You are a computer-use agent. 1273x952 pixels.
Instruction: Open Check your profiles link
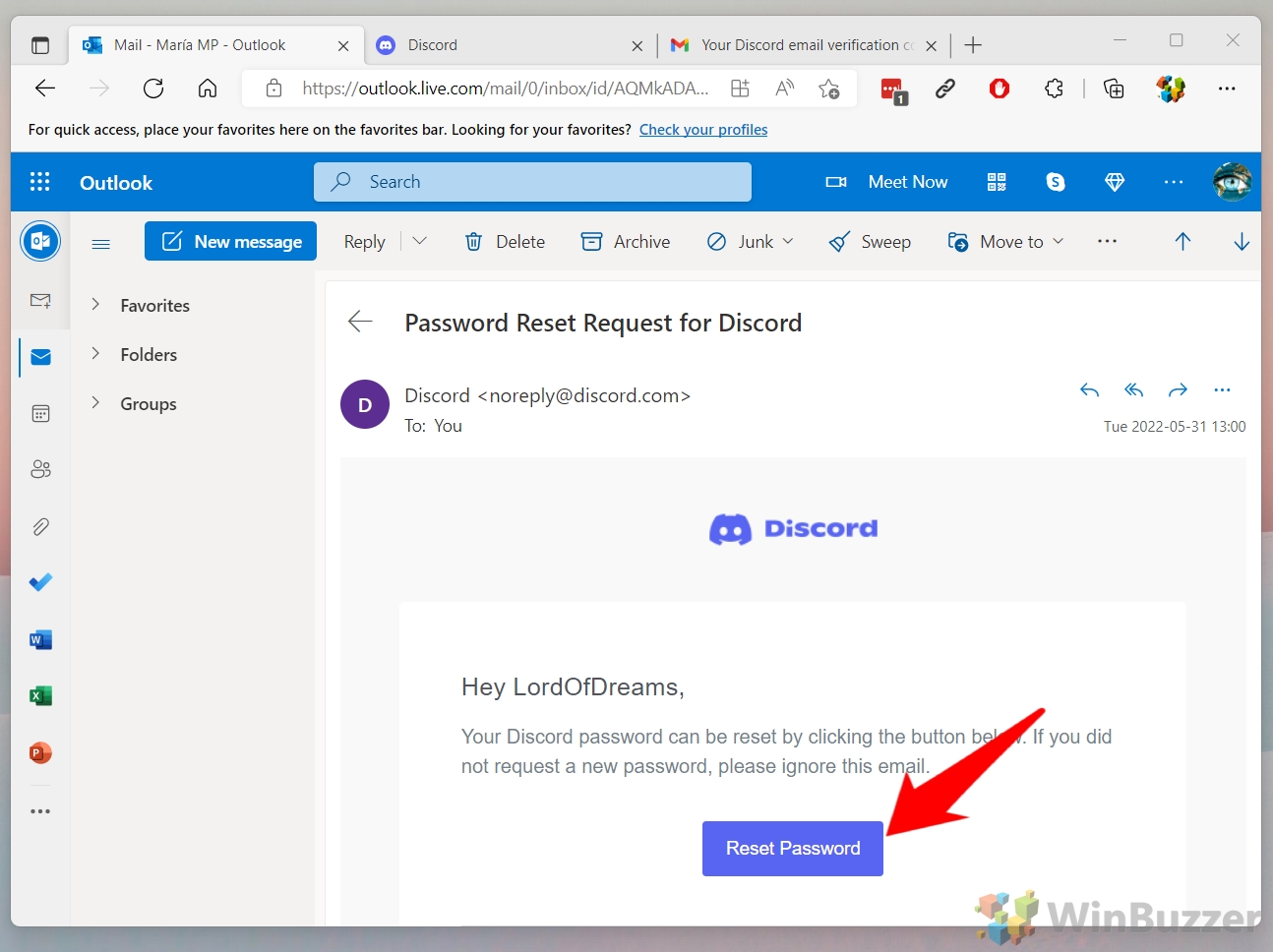[703, 130]
